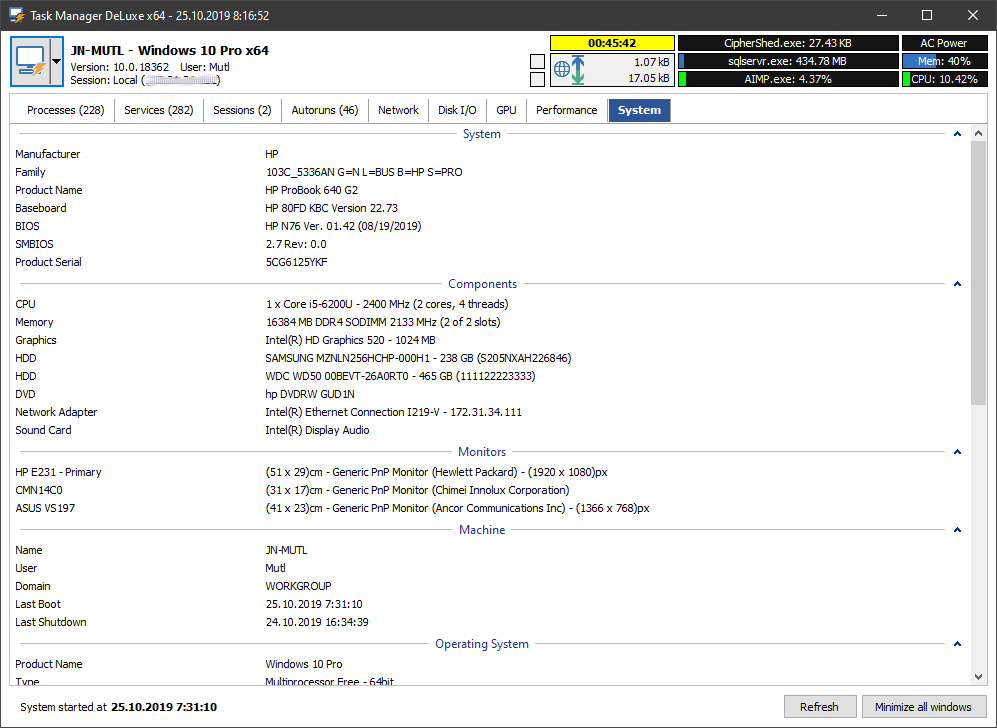The image size is (997, 728).
Task: Click the computer power icon in header
Action: 31,62
